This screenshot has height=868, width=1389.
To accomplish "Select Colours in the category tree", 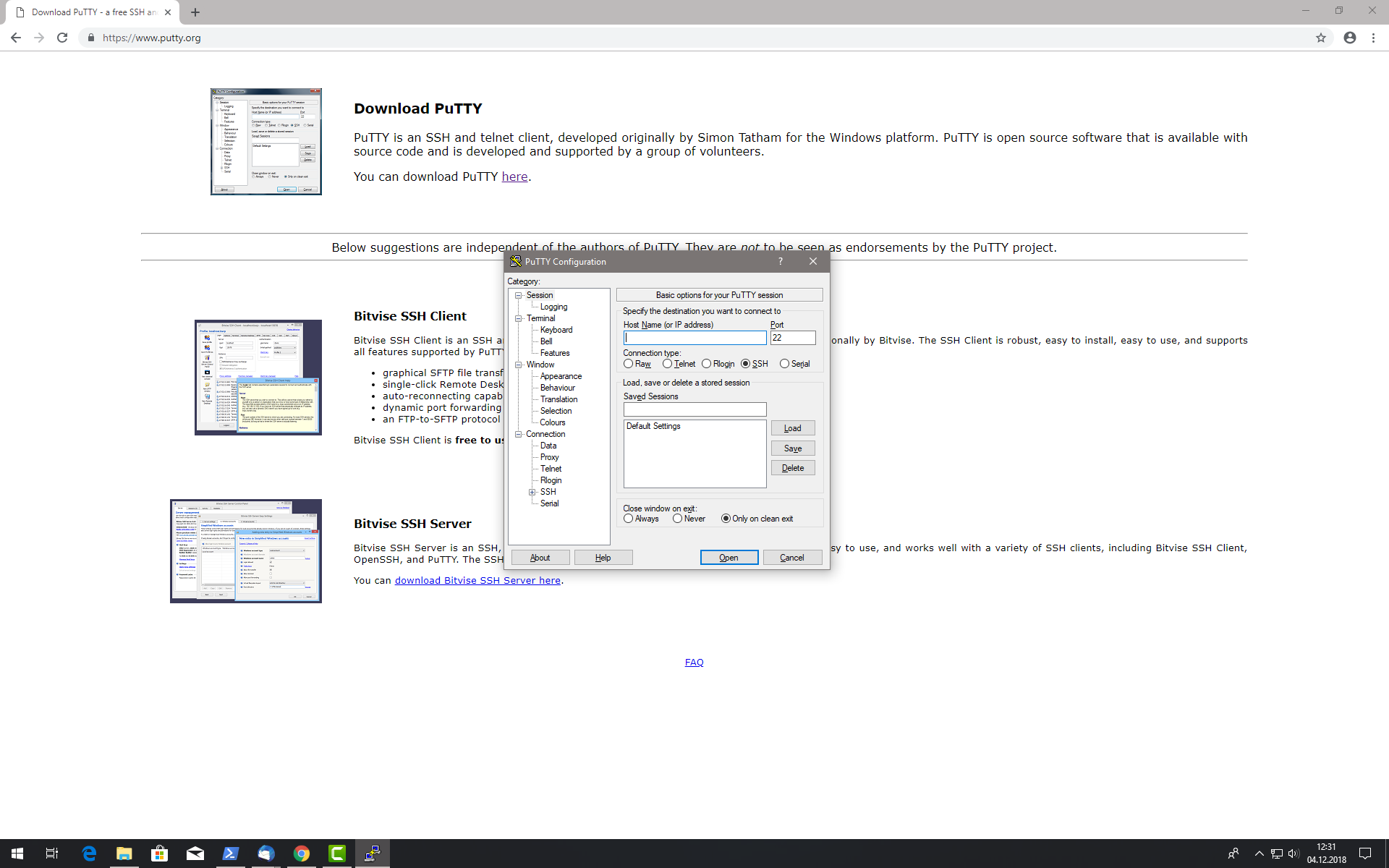I will tap(553, 422).
